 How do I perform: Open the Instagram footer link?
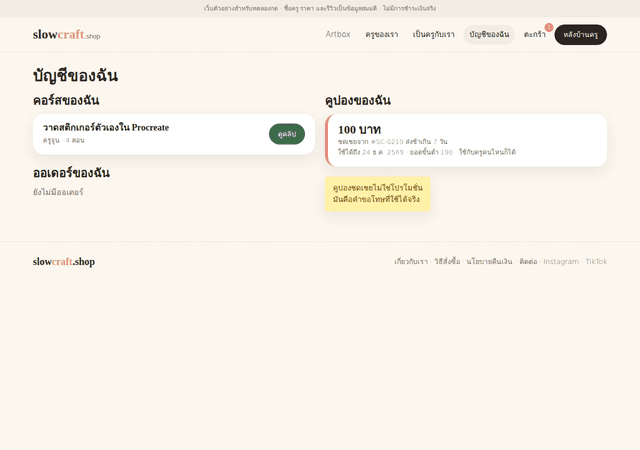561,261
